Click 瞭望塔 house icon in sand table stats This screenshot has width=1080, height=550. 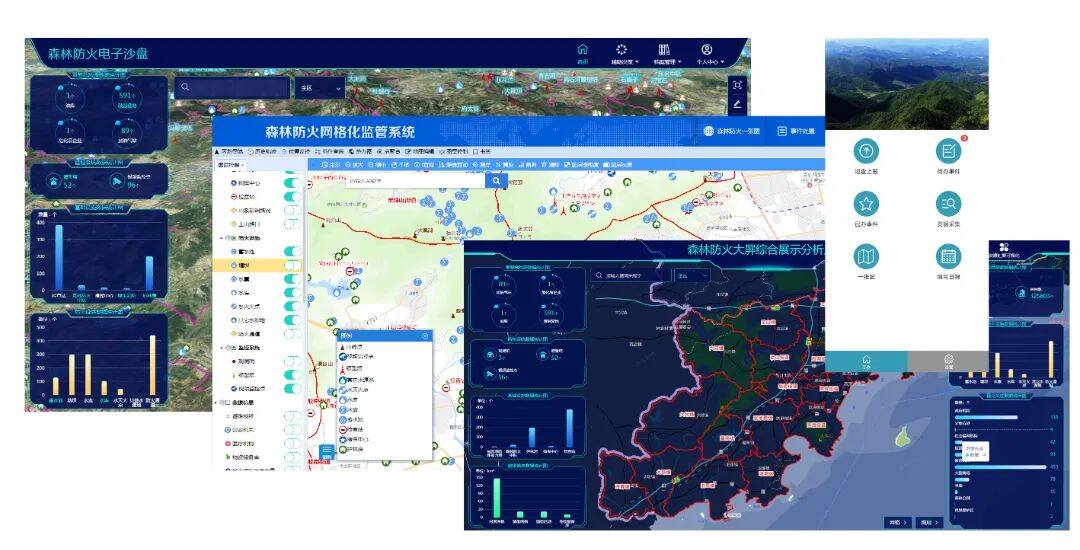[54, 182]
